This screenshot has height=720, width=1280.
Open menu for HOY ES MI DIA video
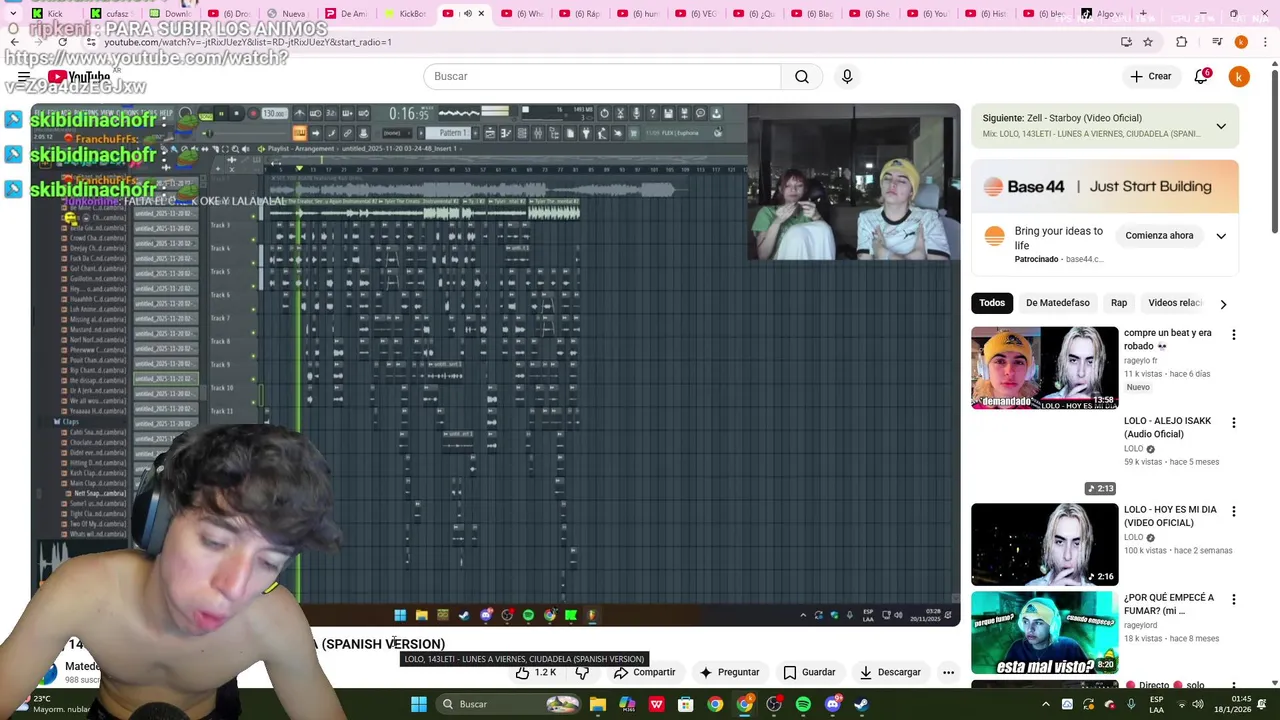coord(1233,511)
